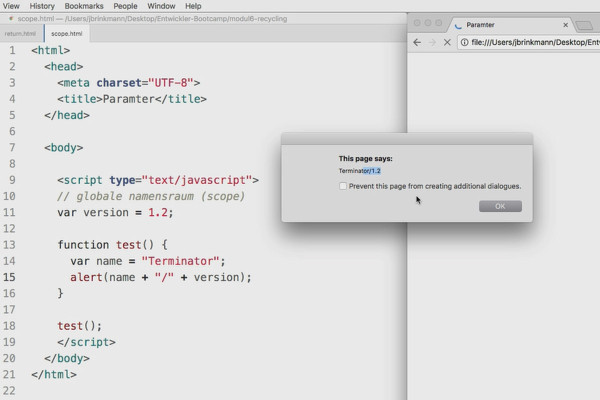Click the </head> closing tag
The width and height of the screenshot is (600, 400).
coord(67,115)
